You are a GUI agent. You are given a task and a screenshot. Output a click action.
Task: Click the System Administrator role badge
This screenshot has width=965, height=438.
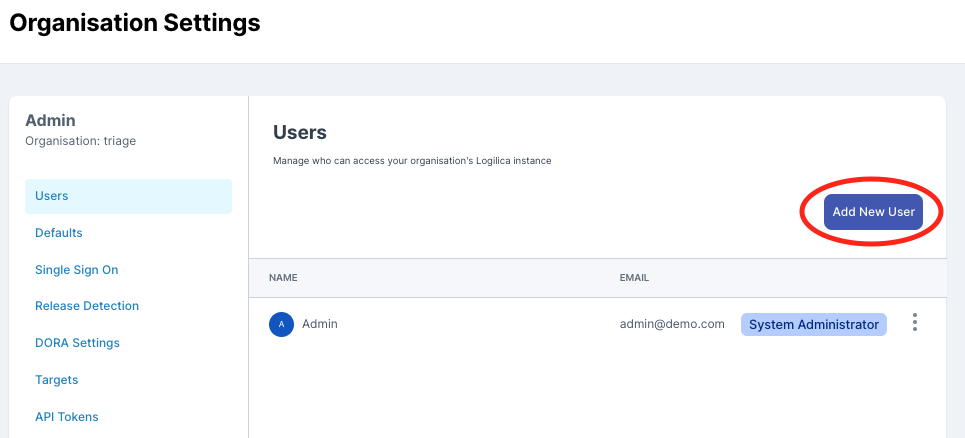click(x=813, y=324)
